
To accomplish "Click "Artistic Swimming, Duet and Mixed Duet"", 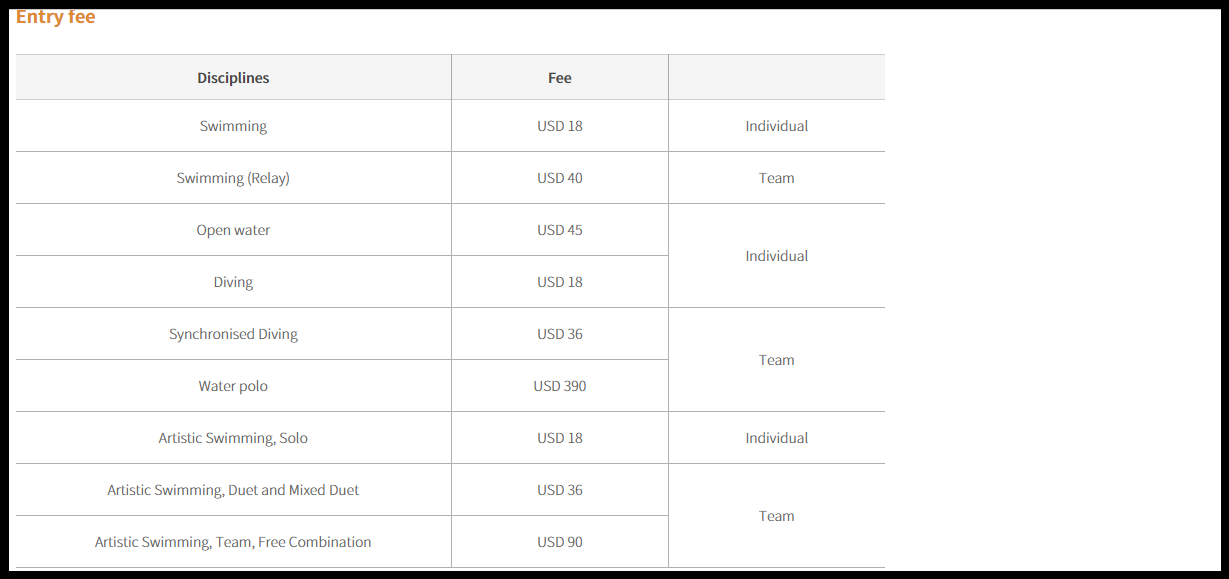I will (x=233, y=490).
